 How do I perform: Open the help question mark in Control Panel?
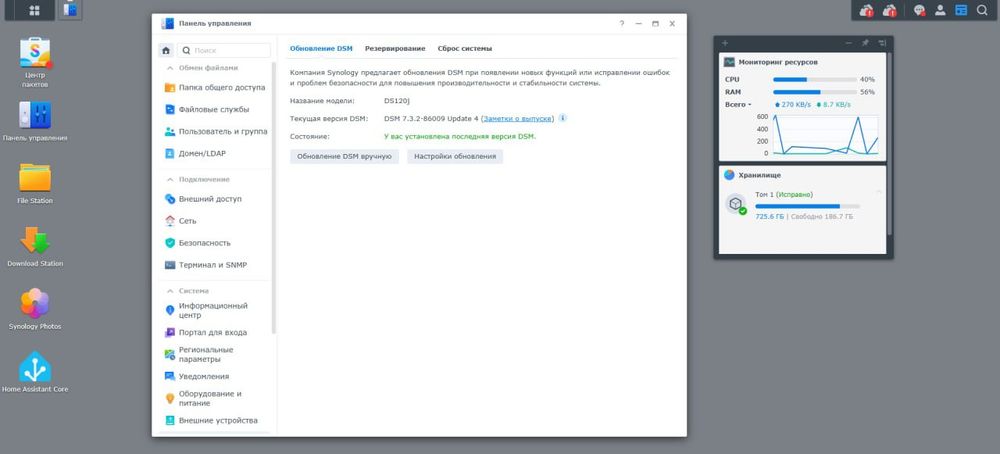[x=622, y=24]
